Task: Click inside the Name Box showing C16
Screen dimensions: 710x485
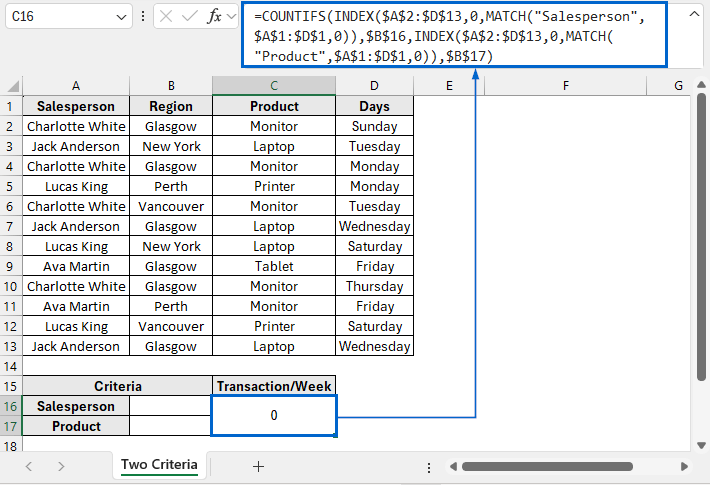Action: pos(58,17)
